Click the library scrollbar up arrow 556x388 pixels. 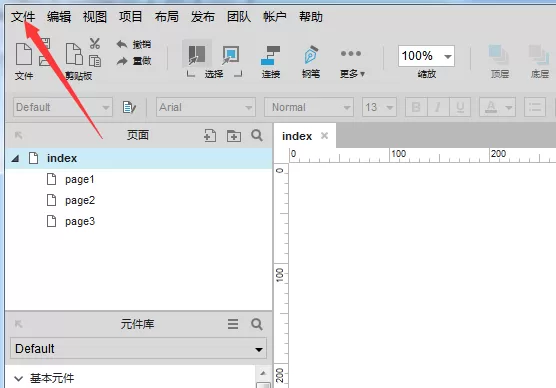point(263,373)
